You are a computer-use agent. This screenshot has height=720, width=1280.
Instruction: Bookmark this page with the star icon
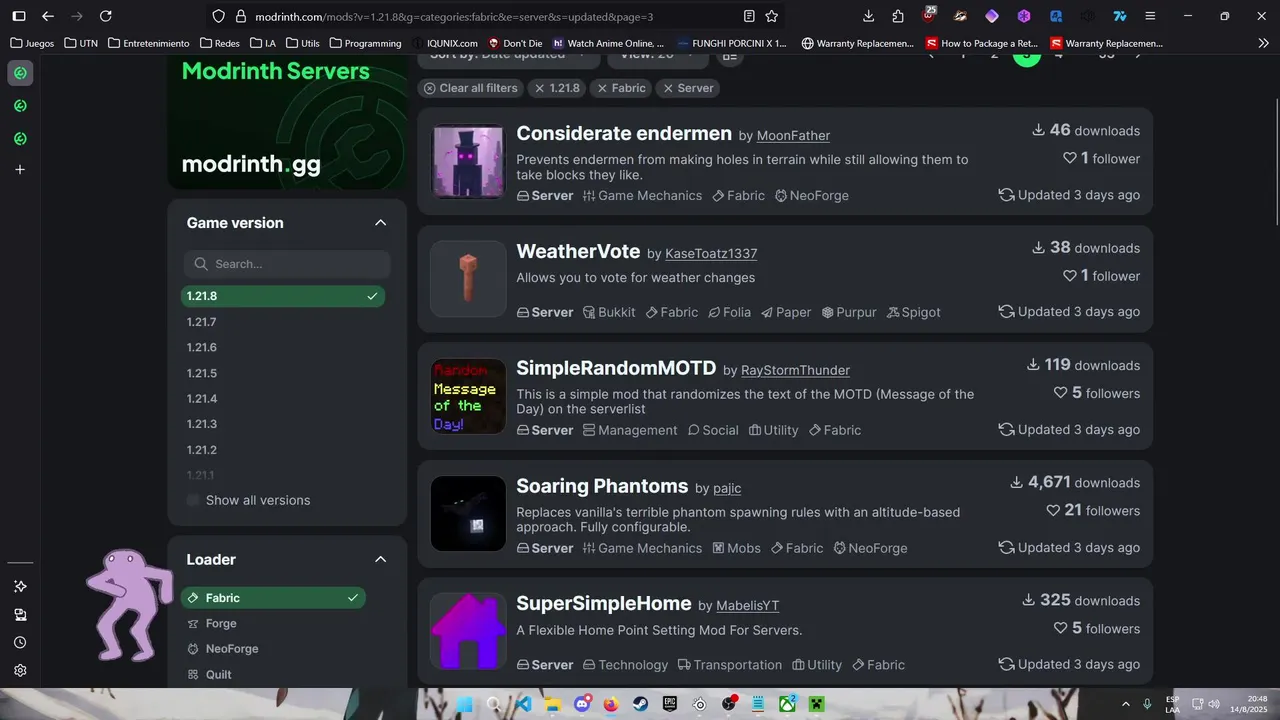pos(772,16)
